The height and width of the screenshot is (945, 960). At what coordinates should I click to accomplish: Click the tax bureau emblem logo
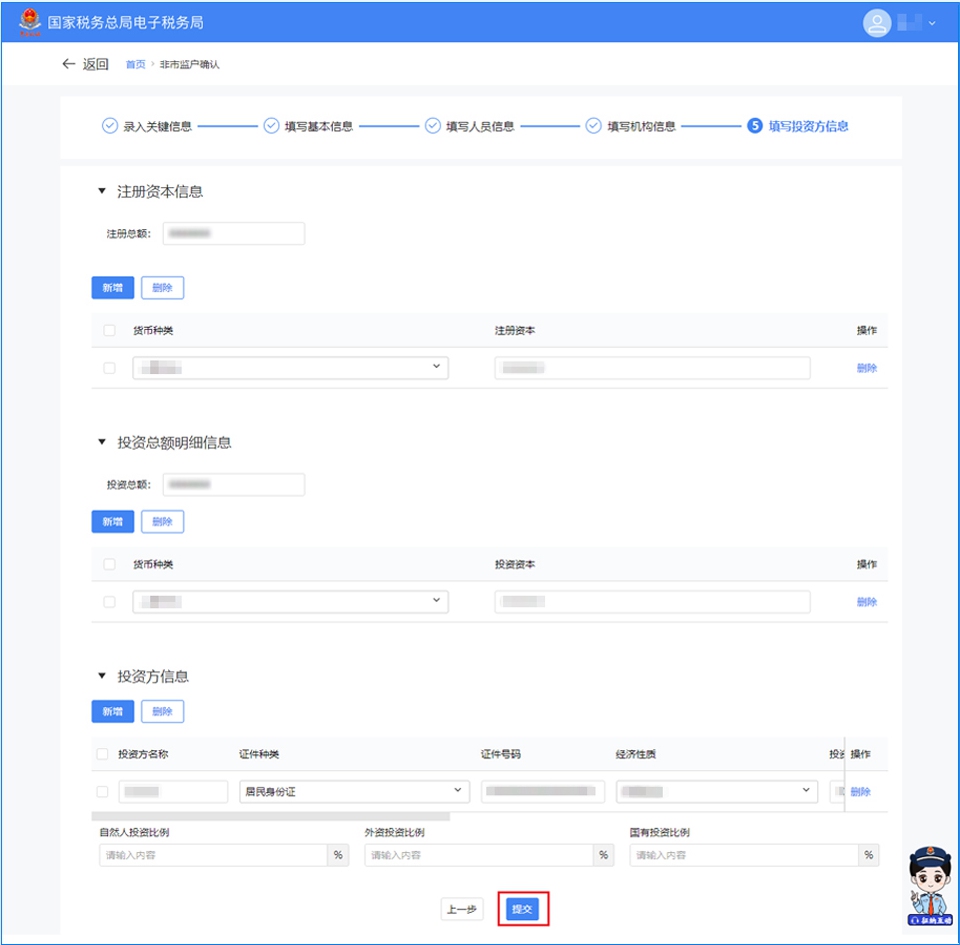(30, 21)
